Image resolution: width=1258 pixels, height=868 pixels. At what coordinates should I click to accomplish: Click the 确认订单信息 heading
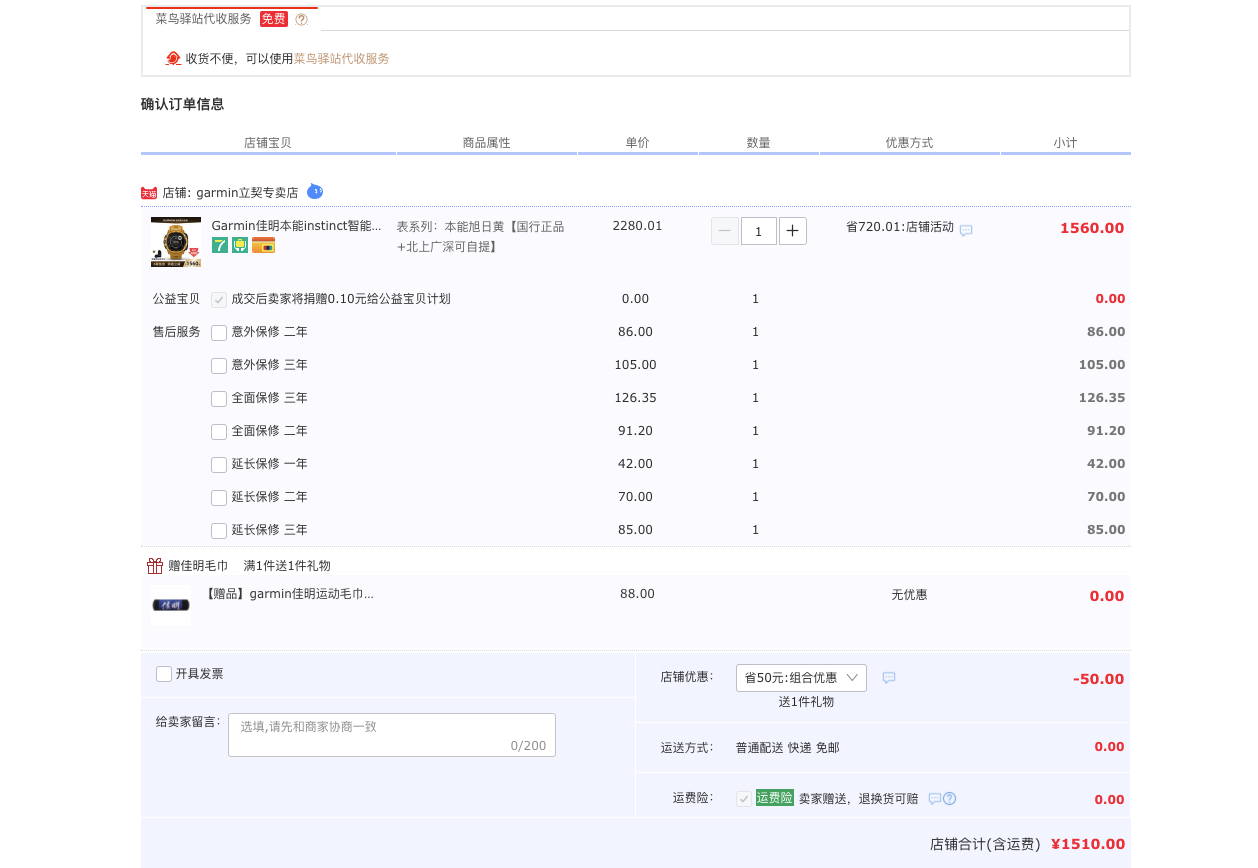tap(182, 104)
